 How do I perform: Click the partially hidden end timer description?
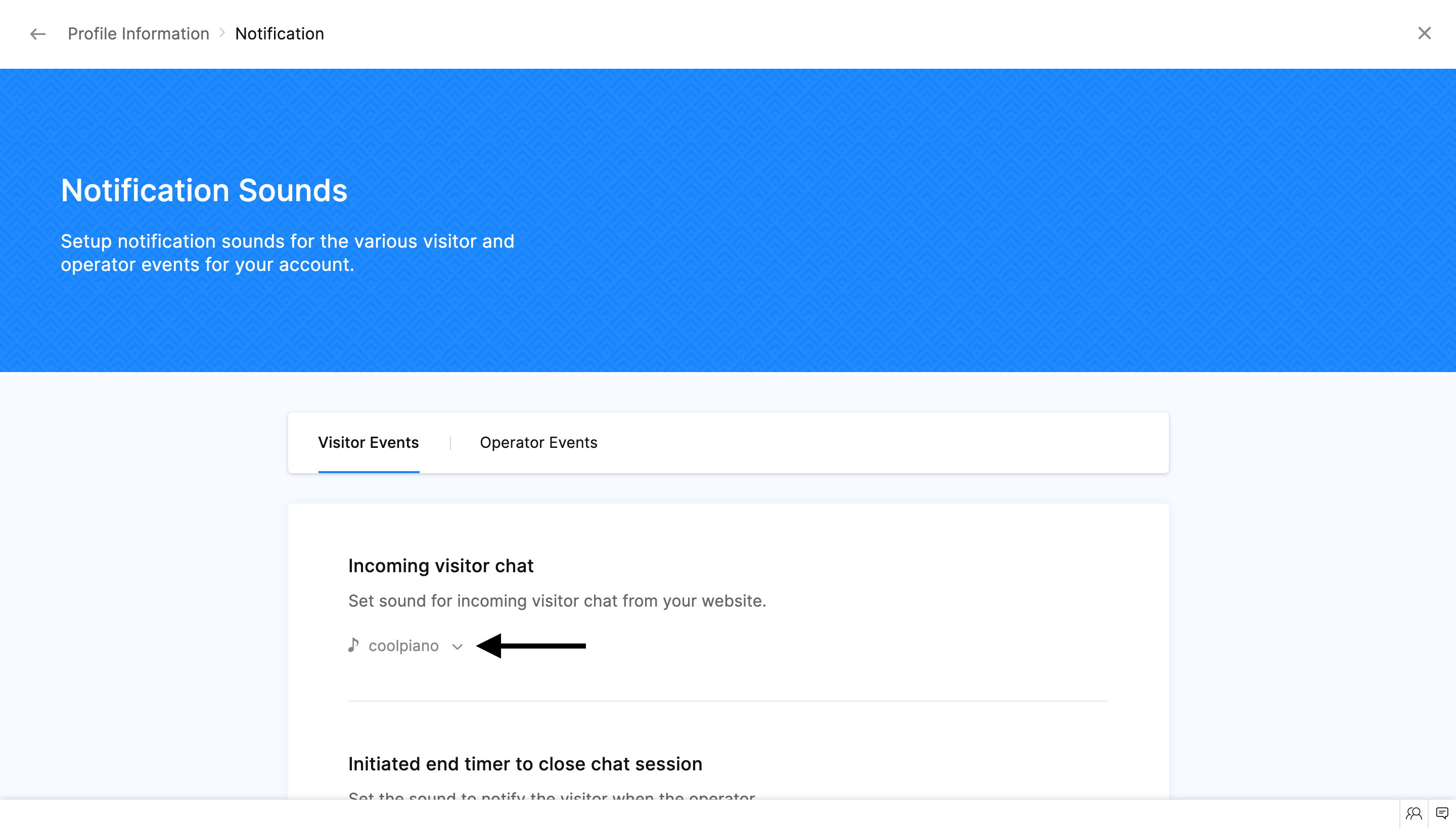(552, 795)
